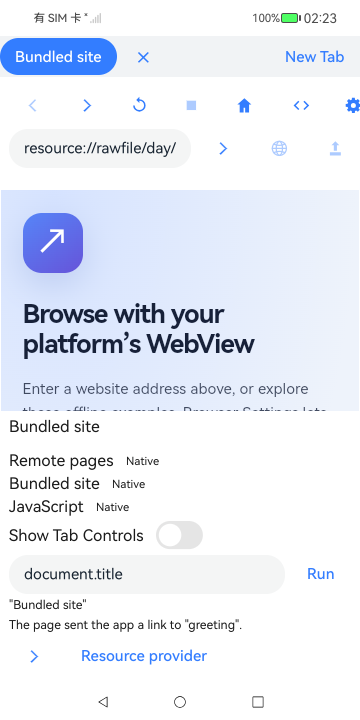The image size is (360, 720).
Task: Tap the purple arrow app logo
Action: [x=53, y=243]
